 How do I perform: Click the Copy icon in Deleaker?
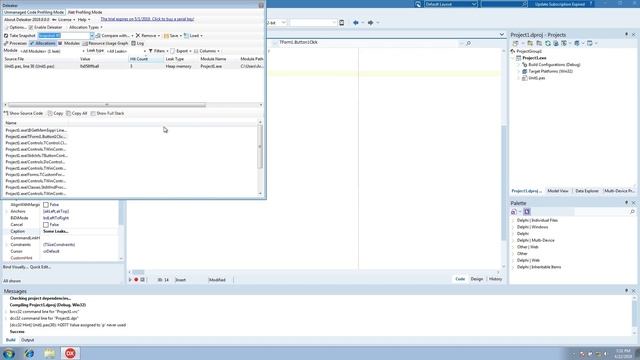click(x=50, y=113)
